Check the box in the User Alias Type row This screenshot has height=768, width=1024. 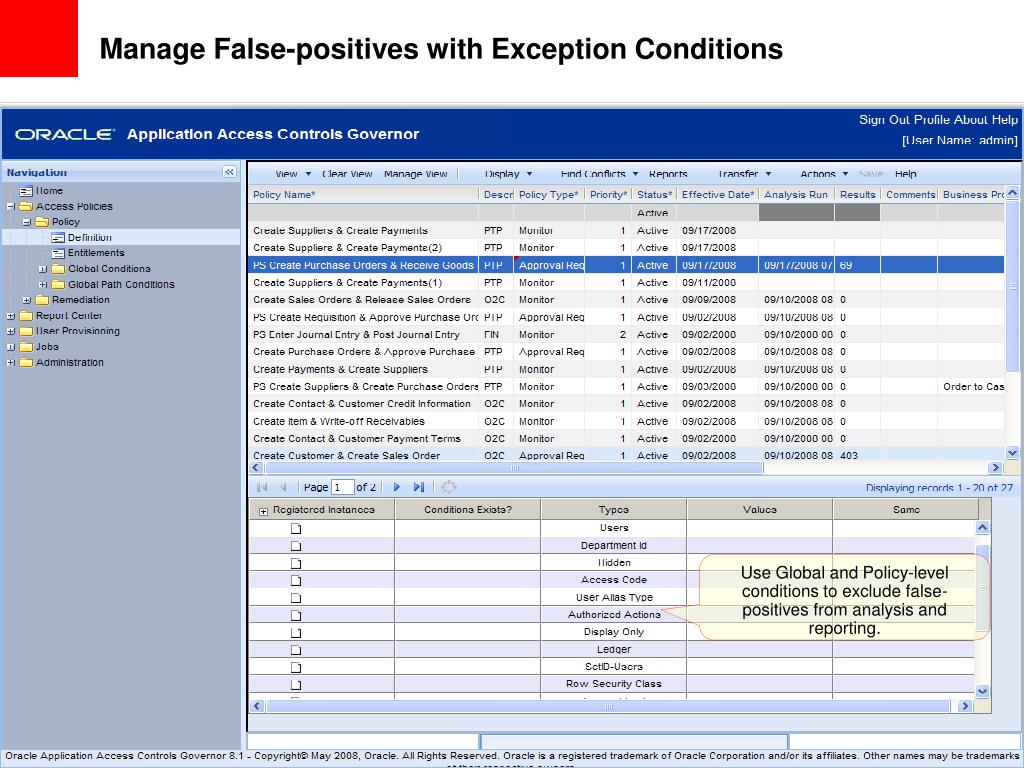[296, 598]
